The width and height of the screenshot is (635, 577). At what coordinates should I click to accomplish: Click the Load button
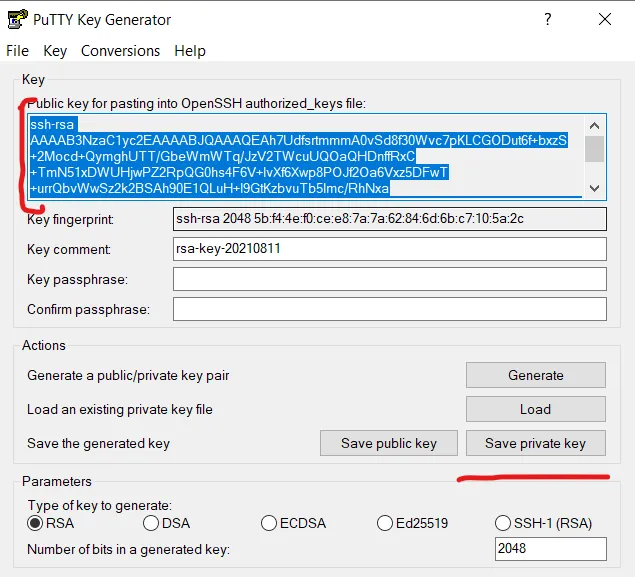536,409
